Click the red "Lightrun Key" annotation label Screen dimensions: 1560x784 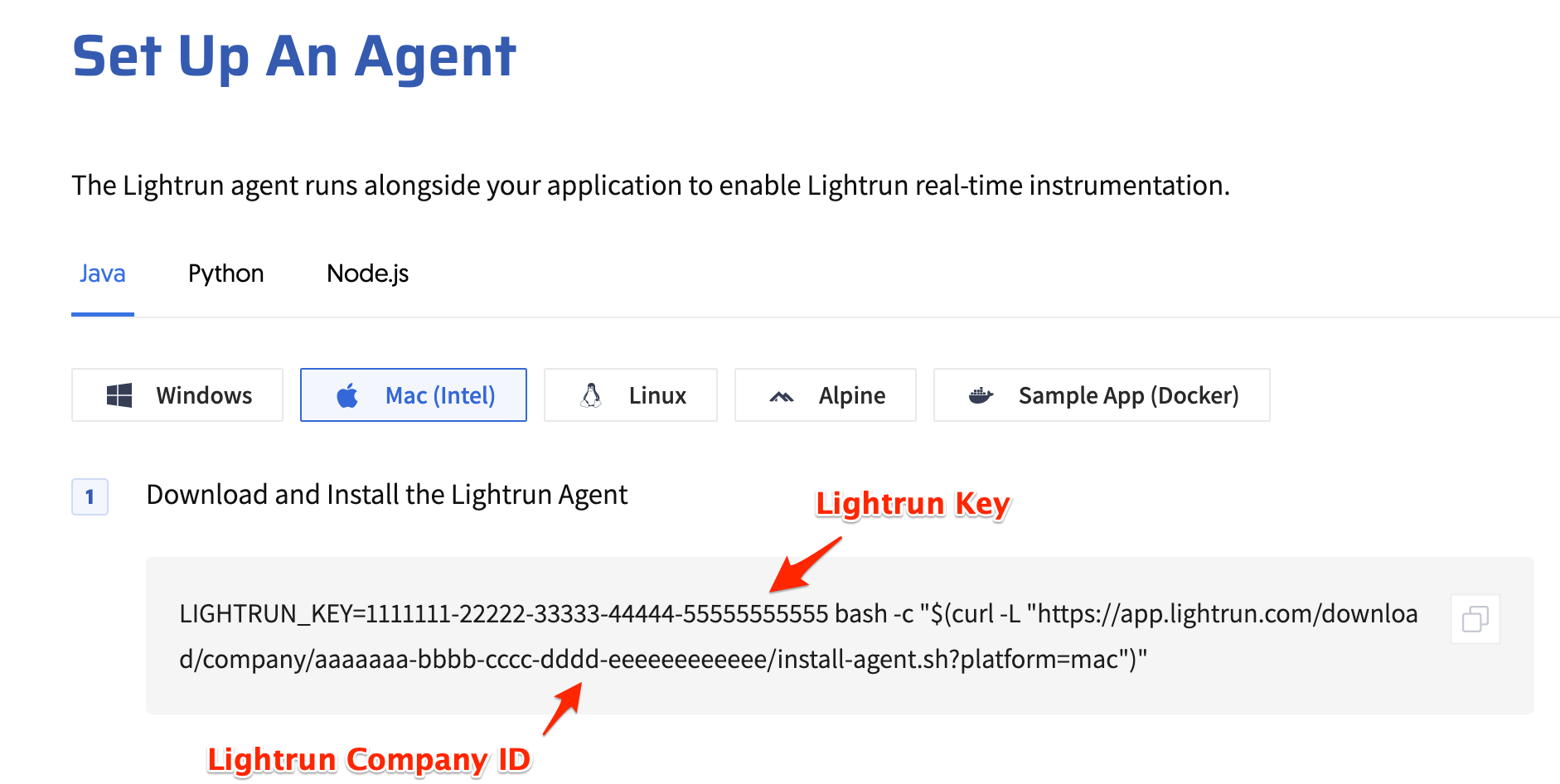click(x=913, y=504)
